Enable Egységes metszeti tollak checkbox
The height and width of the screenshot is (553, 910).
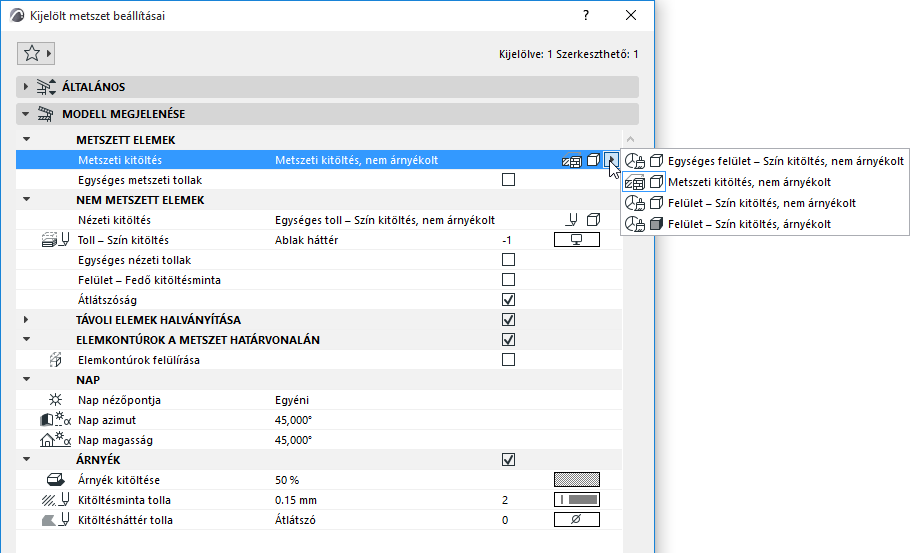(508, 180)
